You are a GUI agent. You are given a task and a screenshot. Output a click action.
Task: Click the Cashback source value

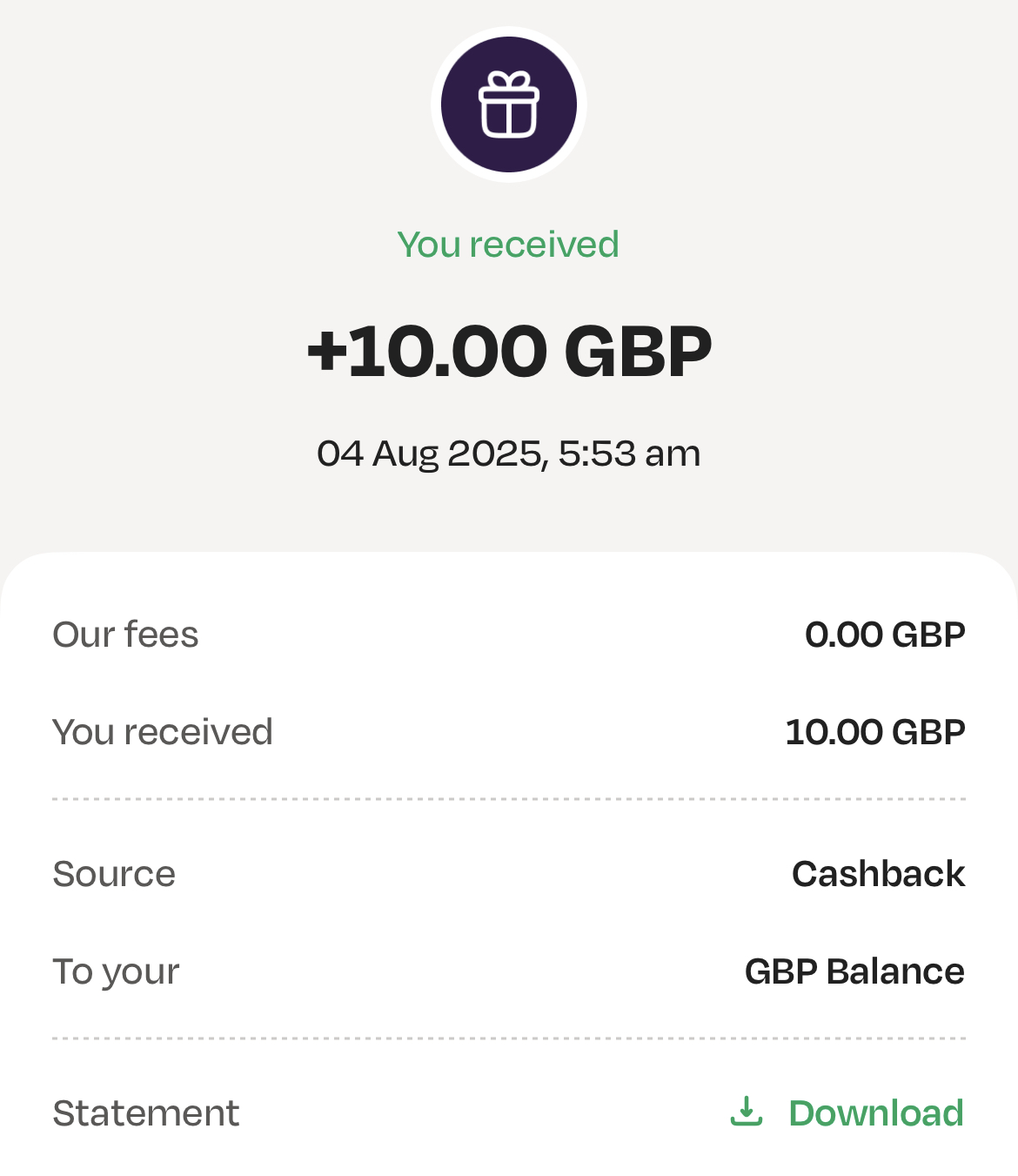878,874
